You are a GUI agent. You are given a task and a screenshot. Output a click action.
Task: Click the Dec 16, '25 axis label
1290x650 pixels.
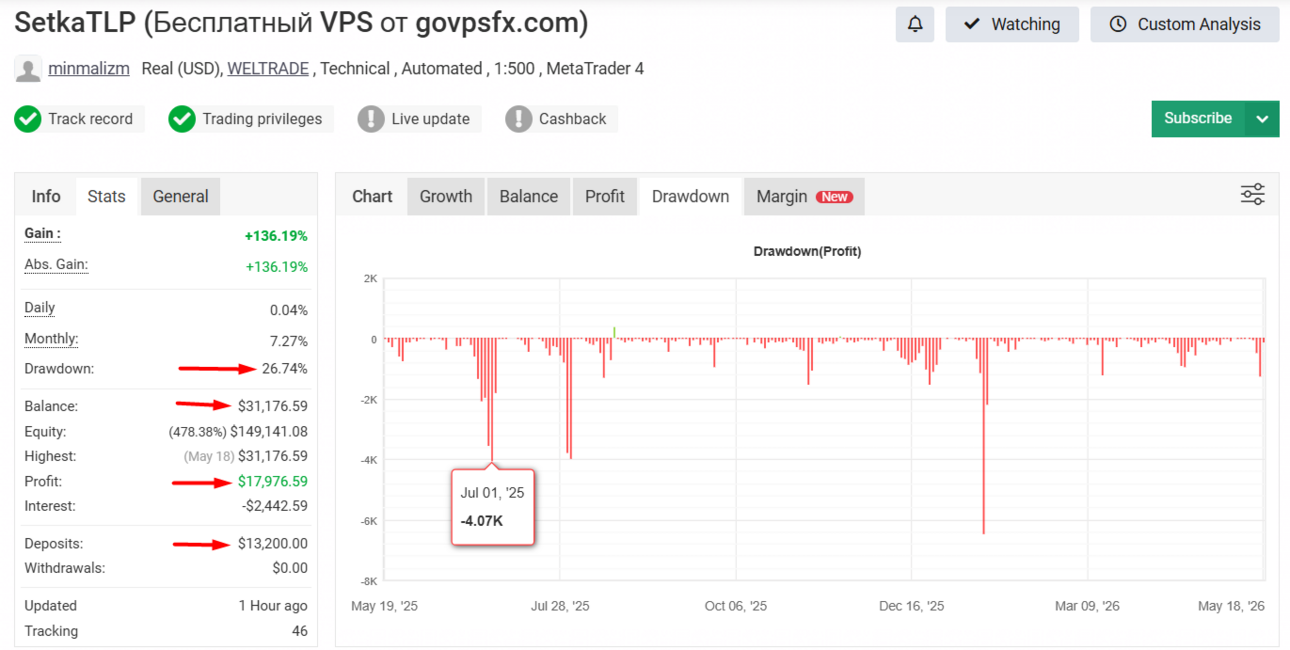911,606
